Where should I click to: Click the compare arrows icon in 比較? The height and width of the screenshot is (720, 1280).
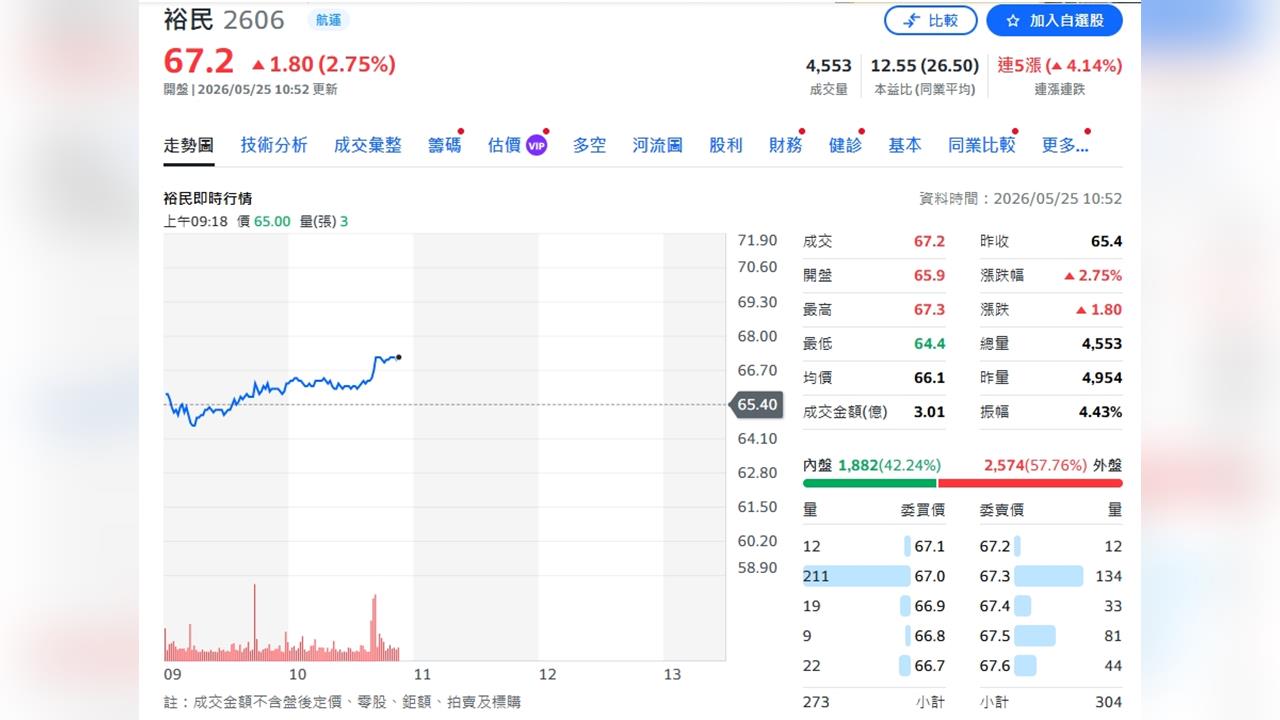(x=911, y=20)
